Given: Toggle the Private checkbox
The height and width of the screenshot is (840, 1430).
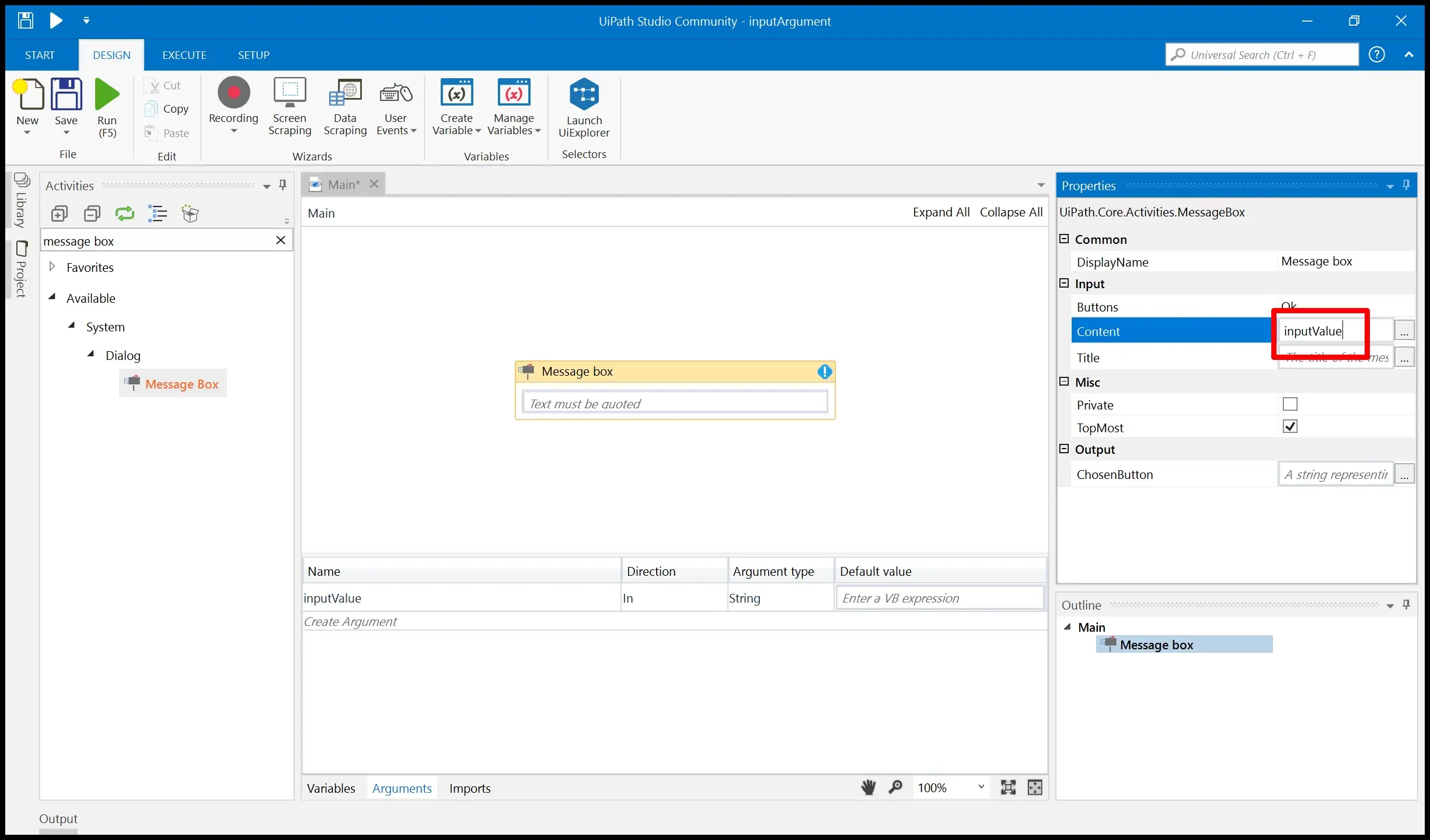Looking at the screenshot, I should [1290, 404].
